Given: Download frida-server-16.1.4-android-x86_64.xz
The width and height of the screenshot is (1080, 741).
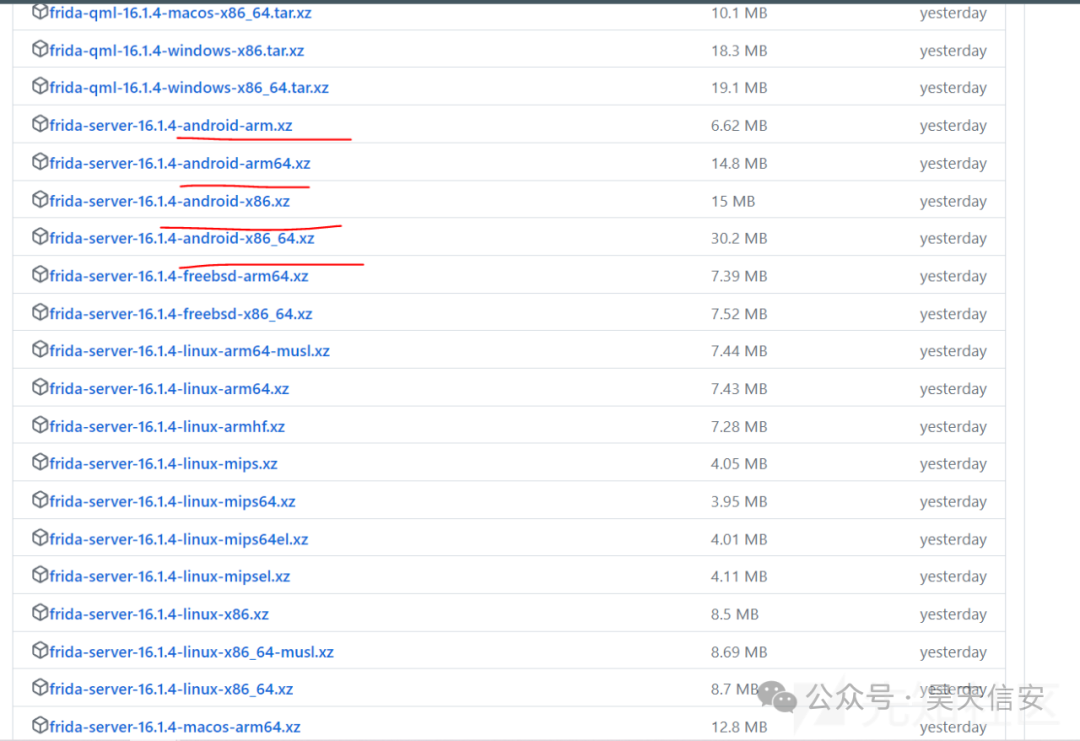Looking at the screenshot, I should pyautogui.click(x=182, y=238).
